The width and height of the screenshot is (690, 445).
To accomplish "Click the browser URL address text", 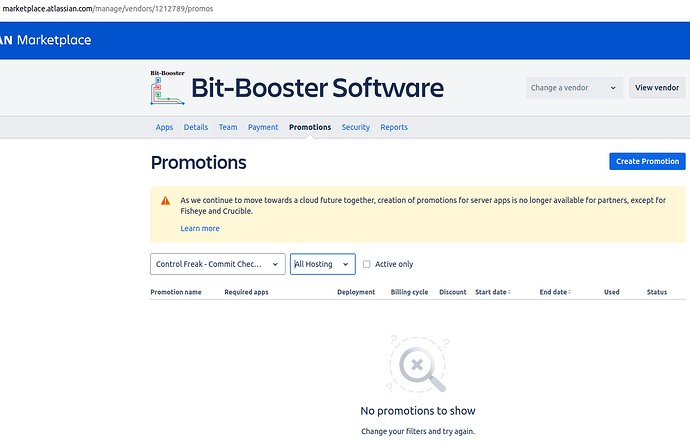I will (108, 9).
